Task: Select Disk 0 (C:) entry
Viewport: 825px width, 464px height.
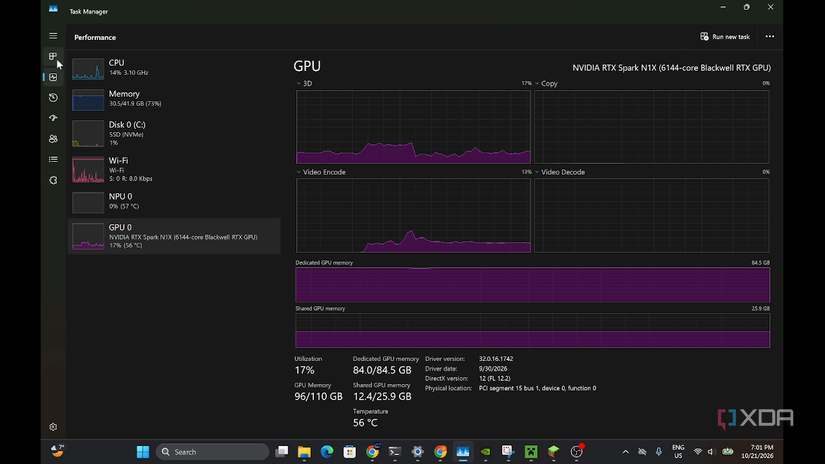Action: (174, 133)
